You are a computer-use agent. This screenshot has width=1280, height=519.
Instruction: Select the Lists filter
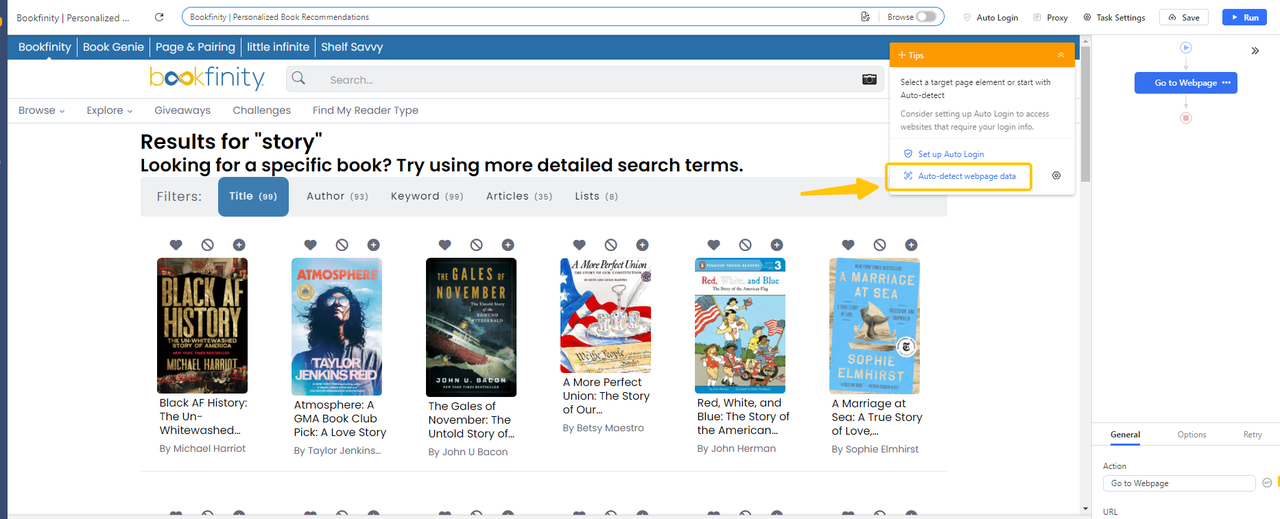click(x=596, y=197)
